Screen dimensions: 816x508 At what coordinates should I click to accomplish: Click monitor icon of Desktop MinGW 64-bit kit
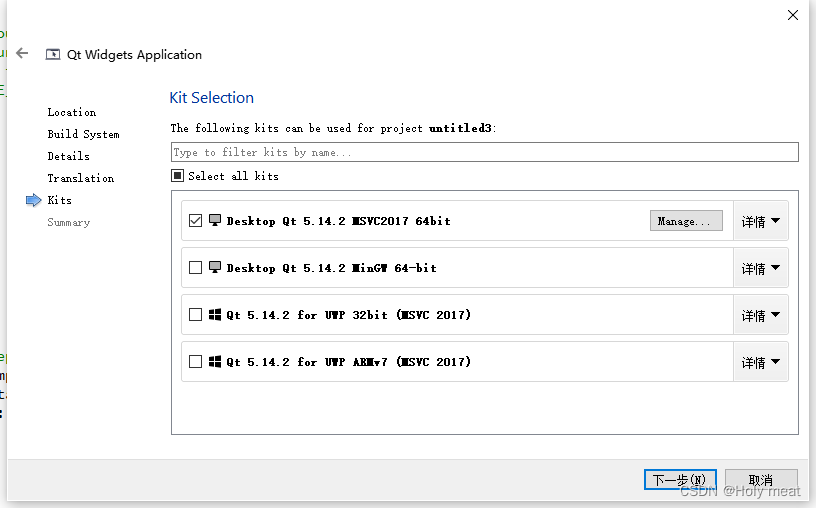[215, 267]
